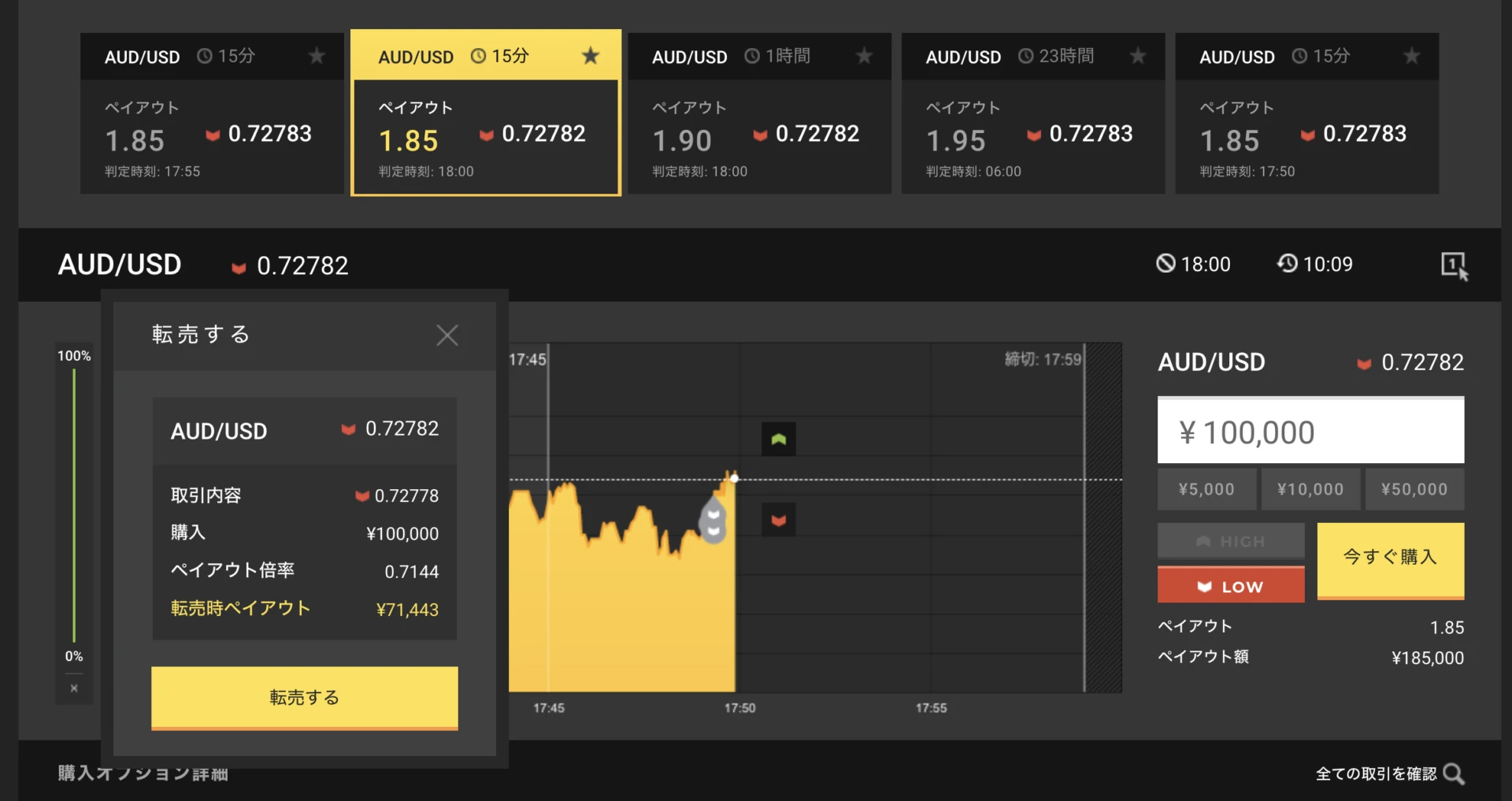This screenshot has height=801, width=1512.
Task: Click green up arrow marker on chart
Action: (778, 439)
